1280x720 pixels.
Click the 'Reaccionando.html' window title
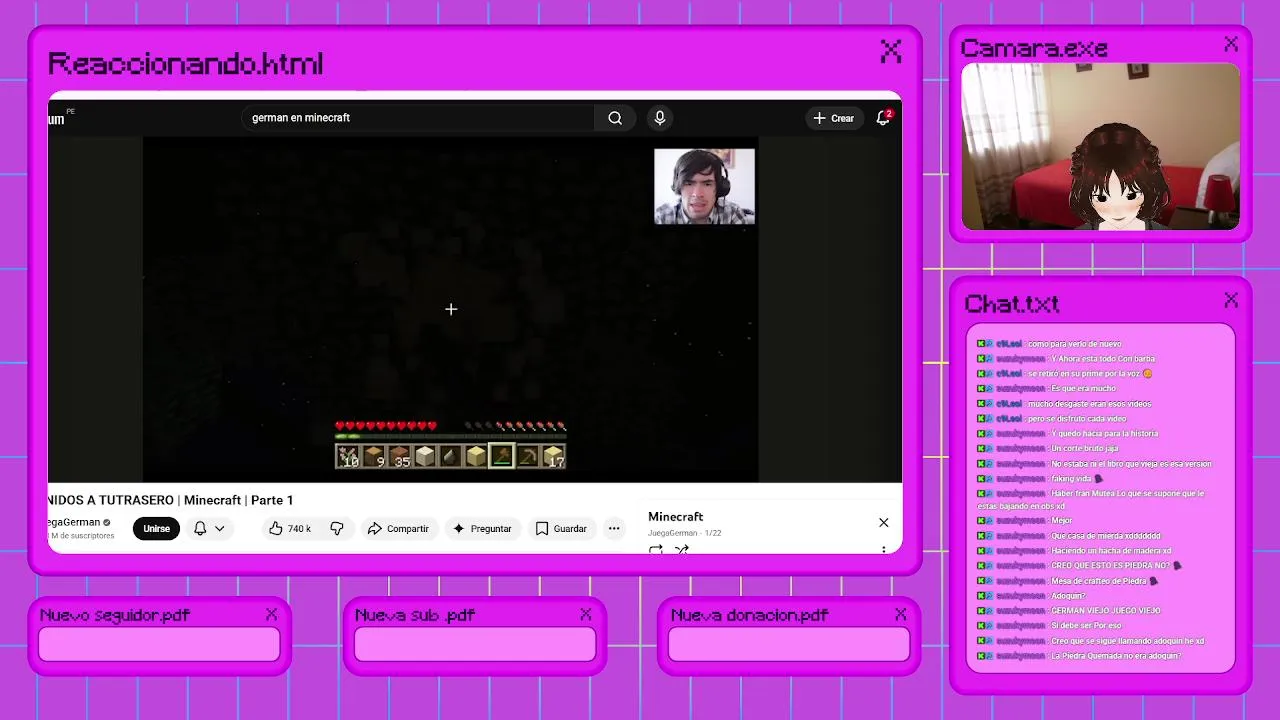(185, 64)
